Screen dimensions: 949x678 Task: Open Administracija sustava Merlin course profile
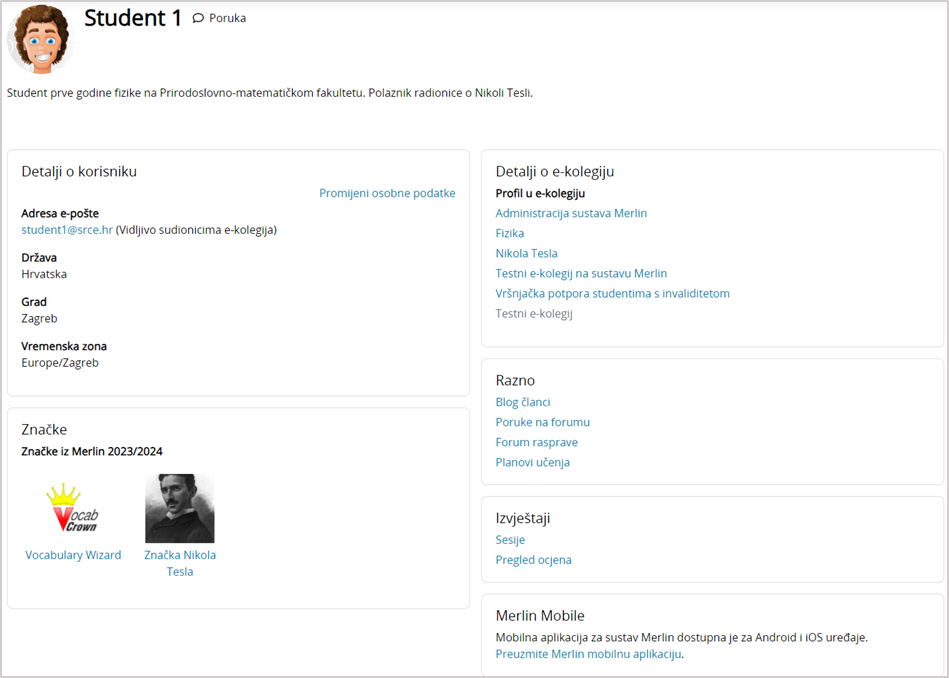click(571, 213)
